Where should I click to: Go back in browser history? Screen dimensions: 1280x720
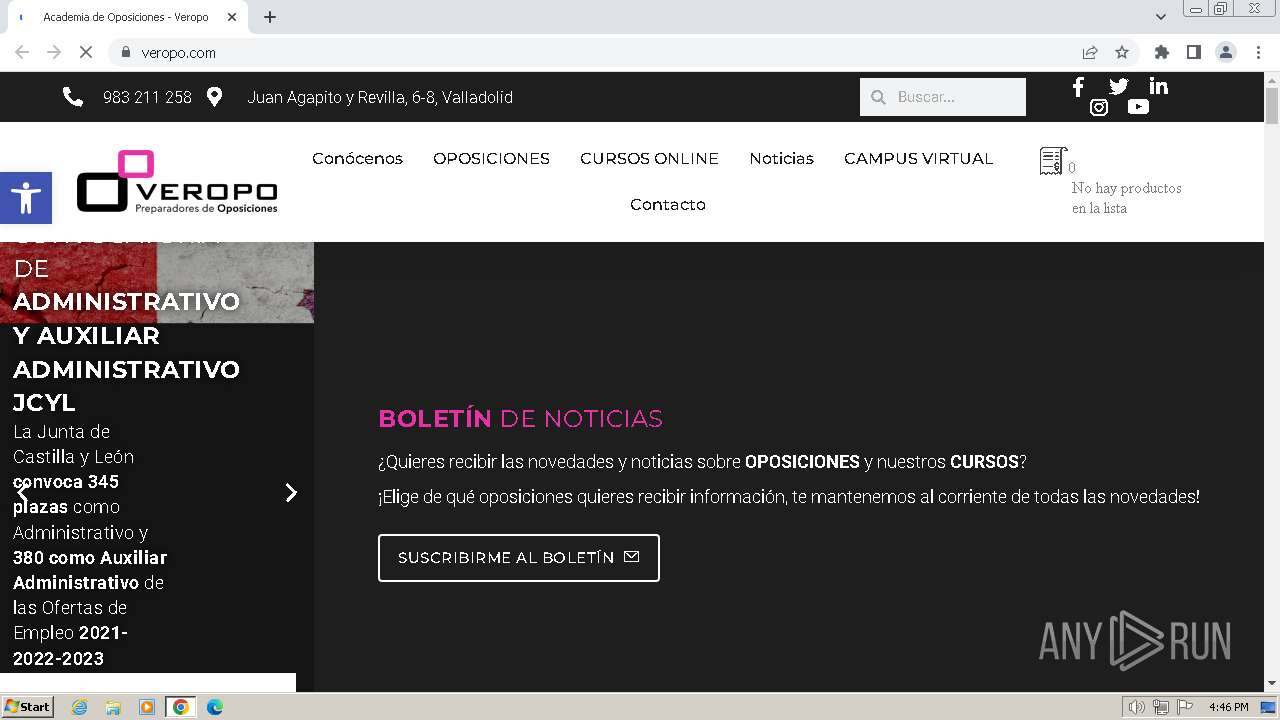tap(22, 52)
